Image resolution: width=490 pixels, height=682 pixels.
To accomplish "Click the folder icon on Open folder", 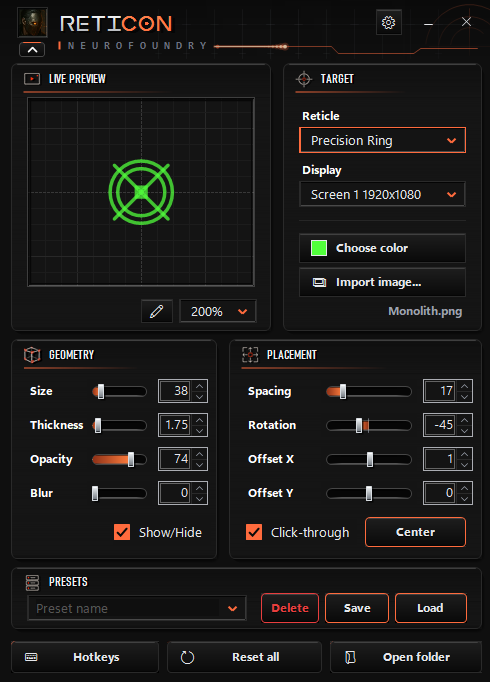I will [350, 657].
